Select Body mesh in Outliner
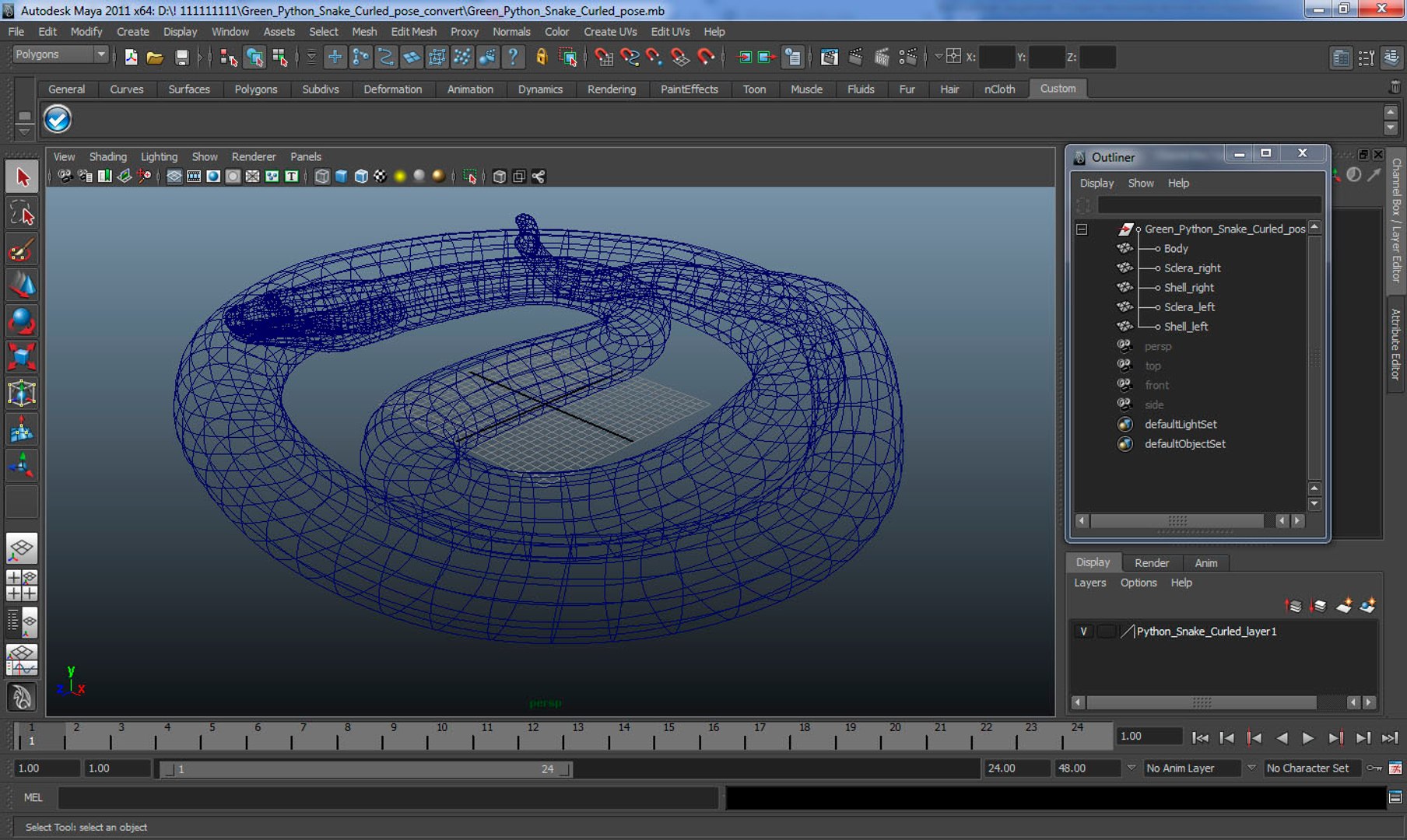Screen dimensions: 1407x840 click(x=1176, y=249)
